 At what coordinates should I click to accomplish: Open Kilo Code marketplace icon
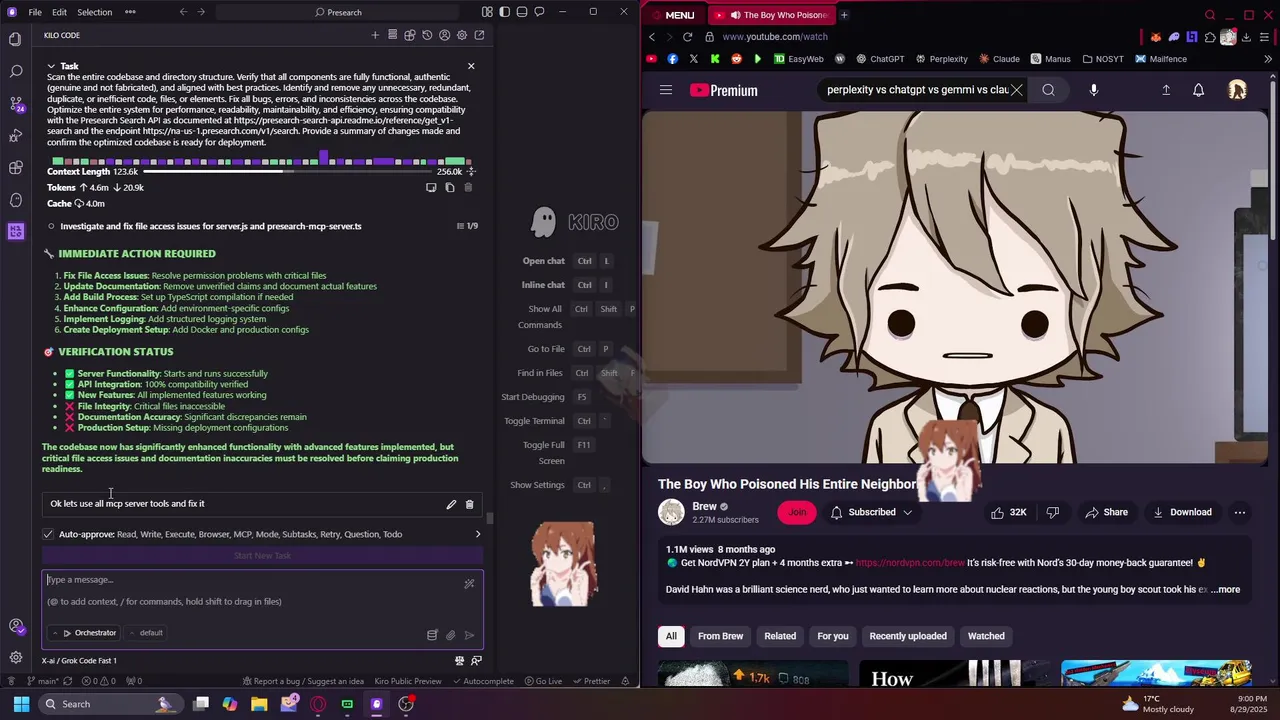[410, 35]
